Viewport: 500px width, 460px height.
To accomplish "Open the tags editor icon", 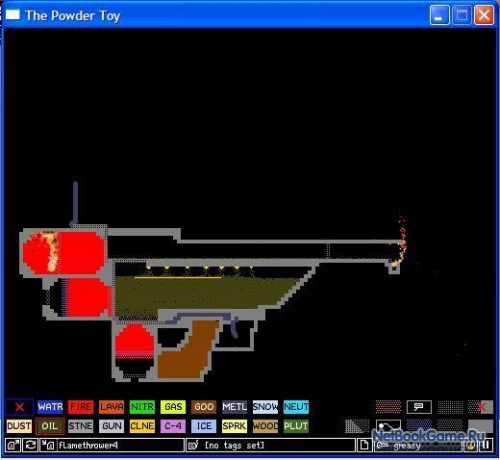I will point(194,445).
